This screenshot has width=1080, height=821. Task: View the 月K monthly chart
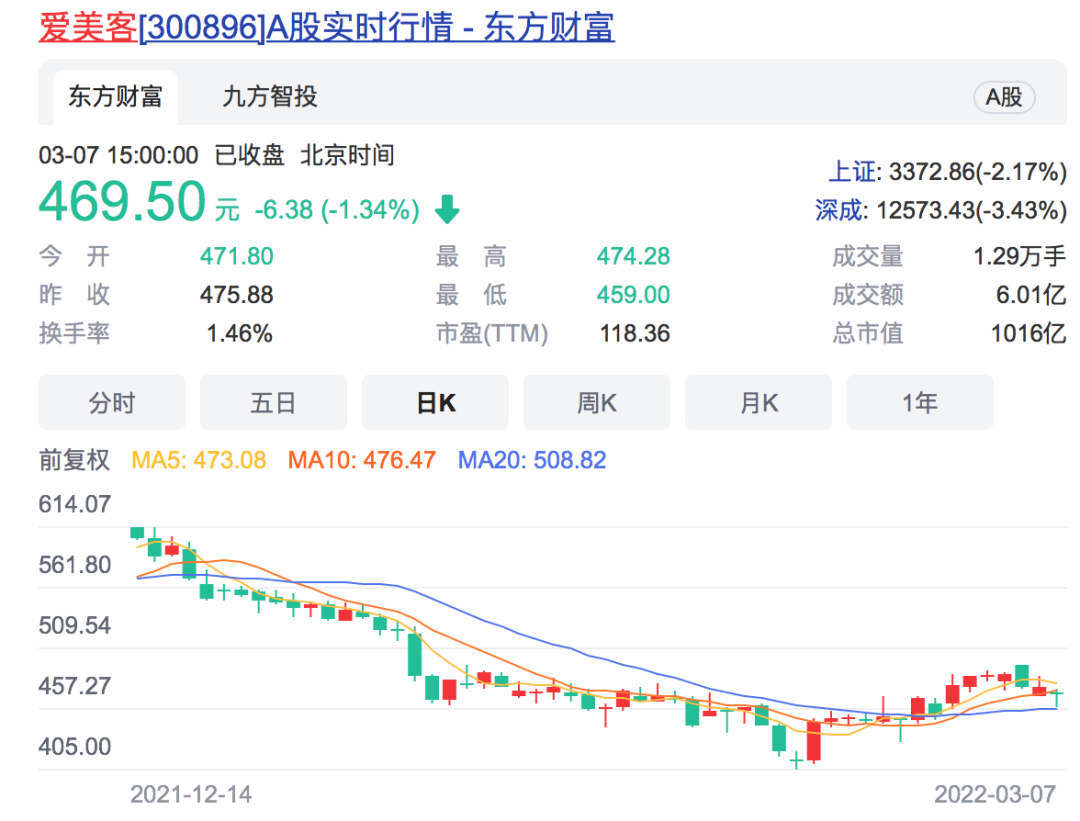point(758,401)
